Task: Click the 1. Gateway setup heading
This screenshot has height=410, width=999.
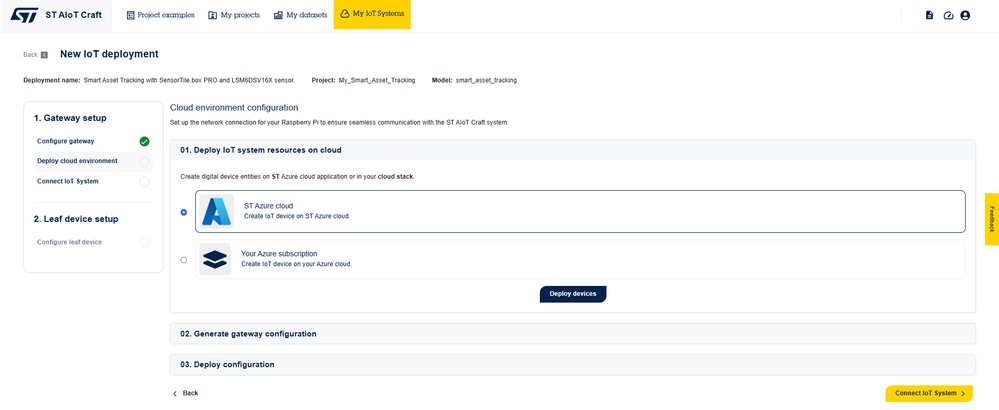Action: (x=70, y=118)
